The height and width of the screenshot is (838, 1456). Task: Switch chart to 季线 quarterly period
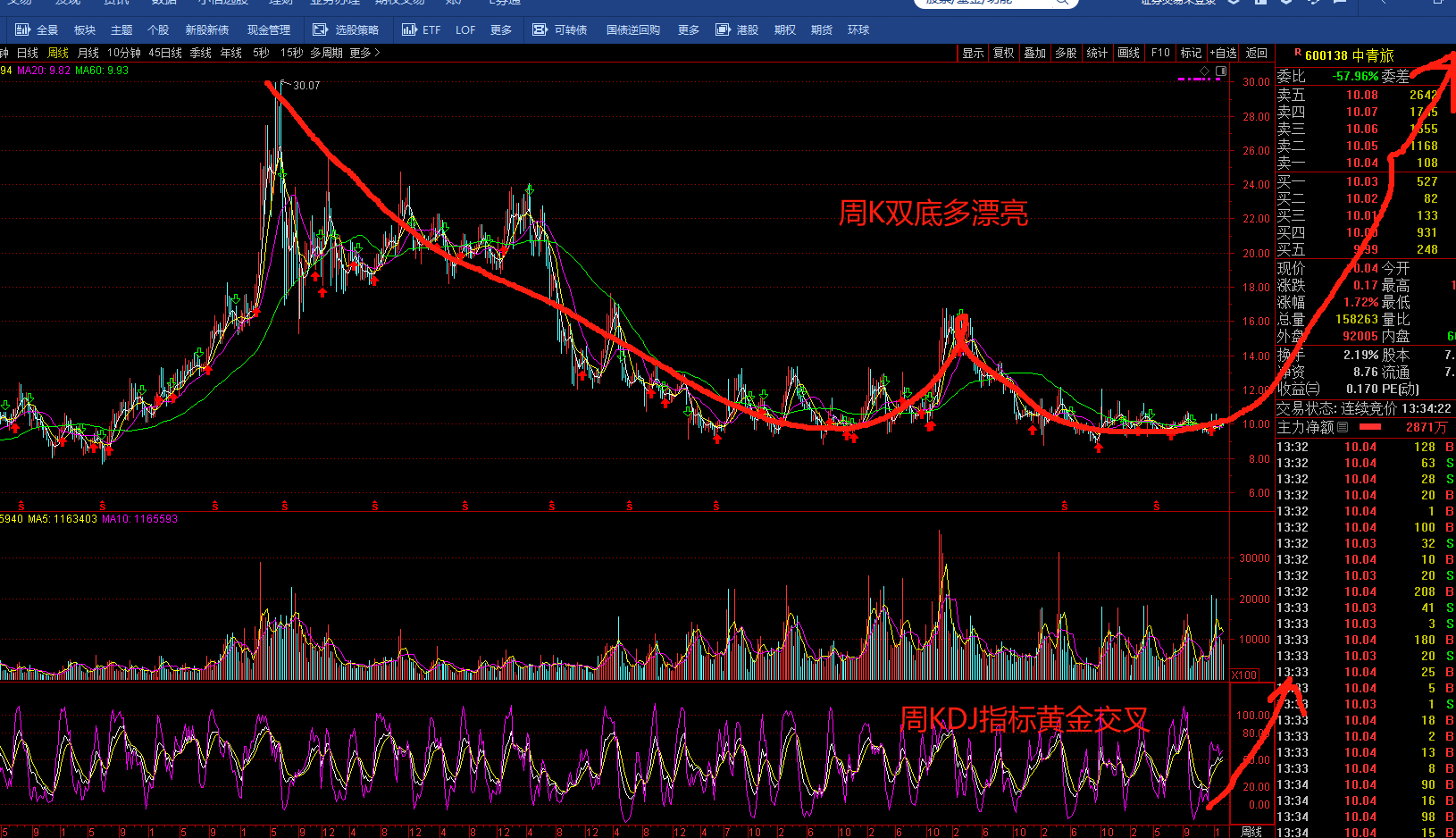[x=201, y=53]
